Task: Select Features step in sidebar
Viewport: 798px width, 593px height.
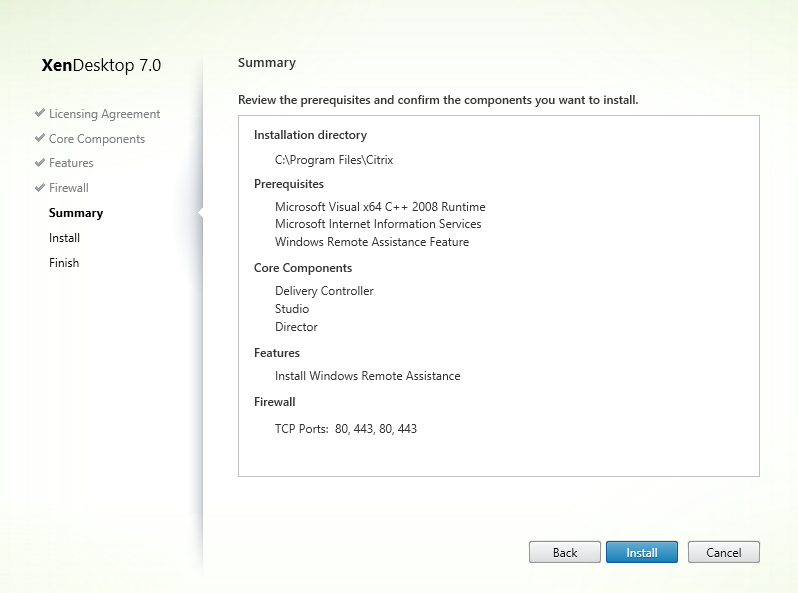Action: point(71,163)
